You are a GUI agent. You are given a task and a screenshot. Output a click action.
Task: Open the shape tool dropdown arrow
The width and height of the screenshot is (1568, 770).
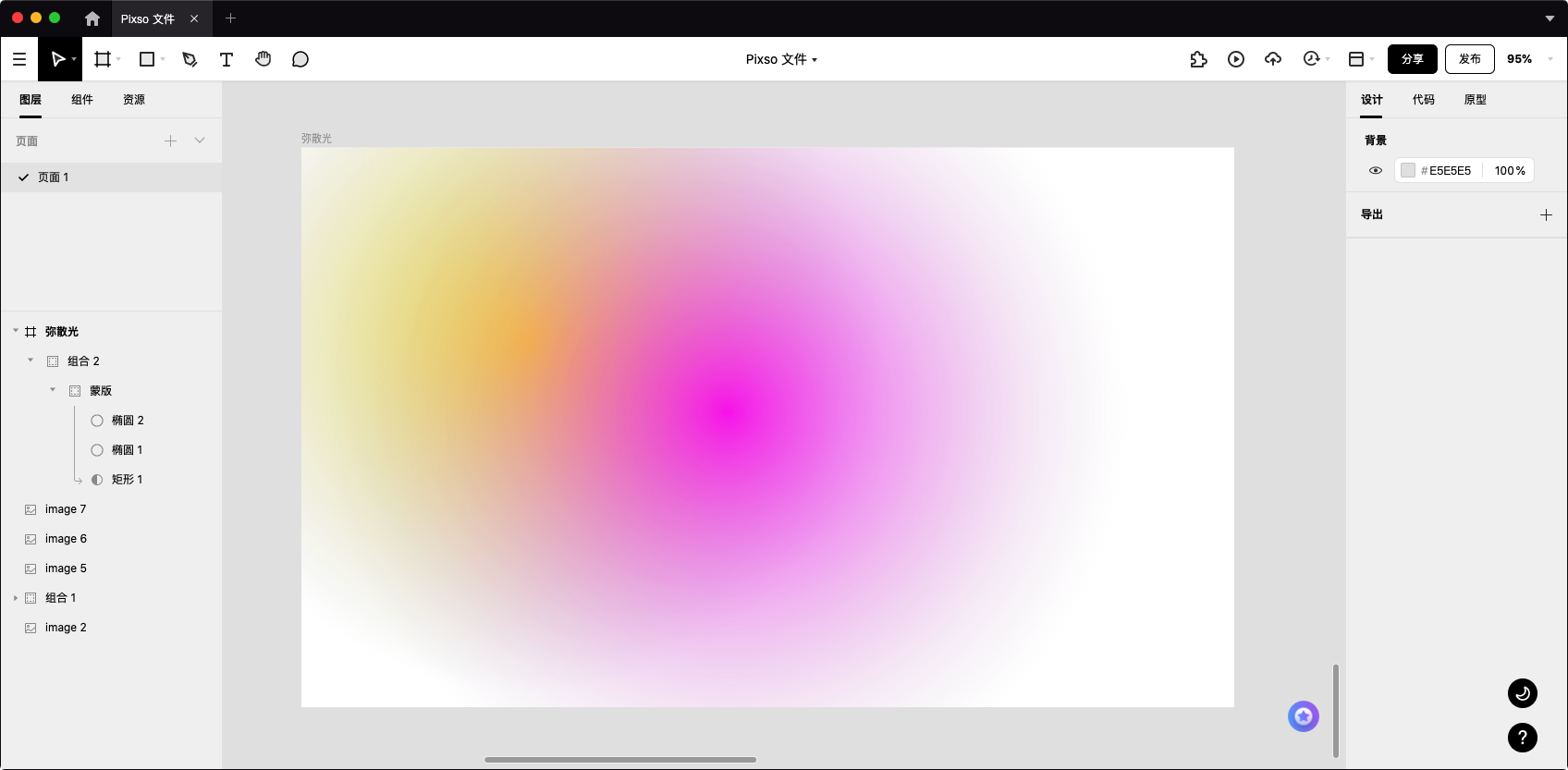163,59
